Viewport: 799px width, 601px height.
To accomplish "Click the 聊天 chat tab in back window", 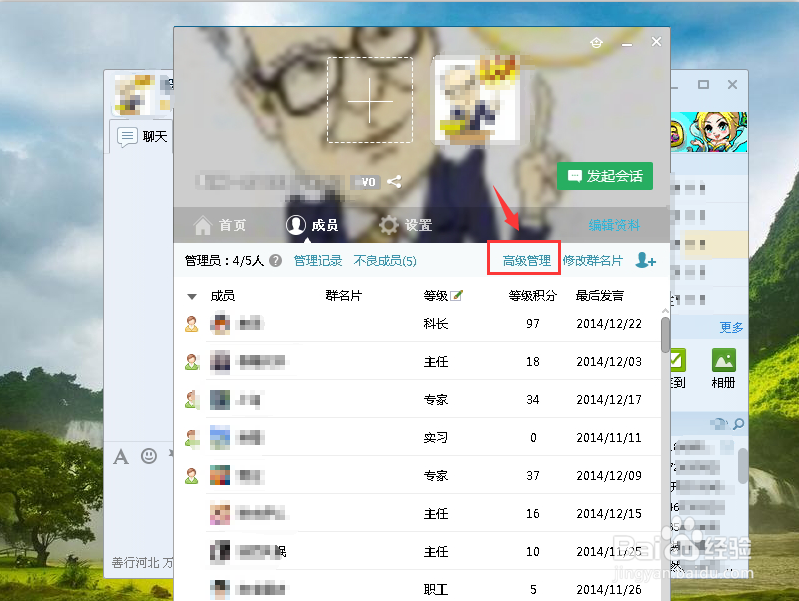I will click(x=142, y=137).
